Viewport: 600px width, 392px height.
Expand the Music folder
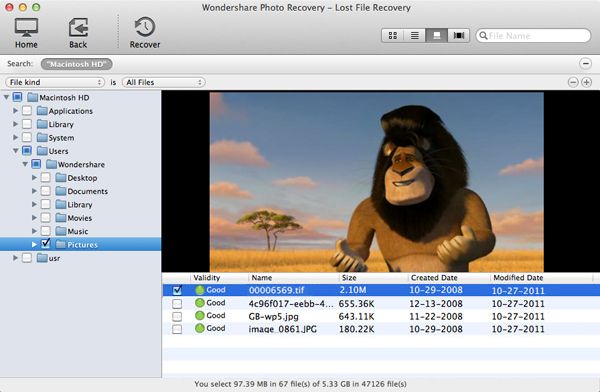34,231
